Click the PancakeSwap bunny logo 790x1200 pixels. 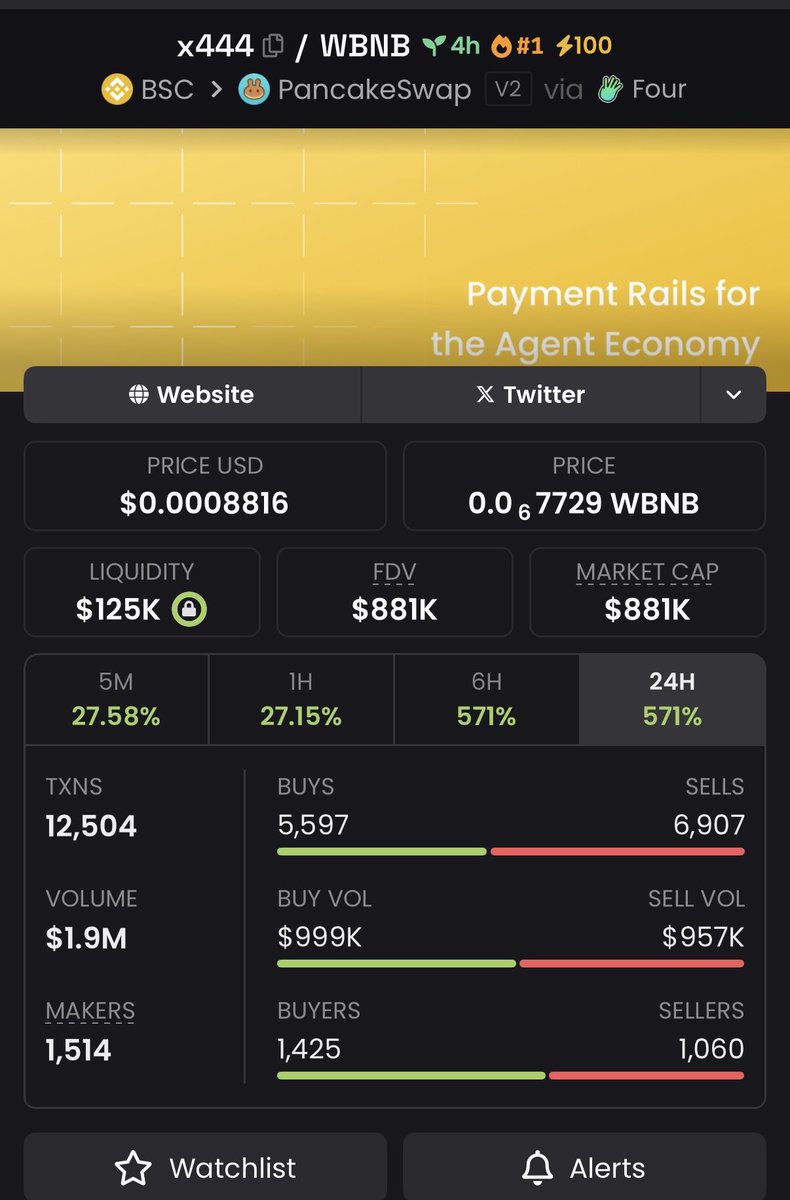pyautogui.click(x=254, y=90)
